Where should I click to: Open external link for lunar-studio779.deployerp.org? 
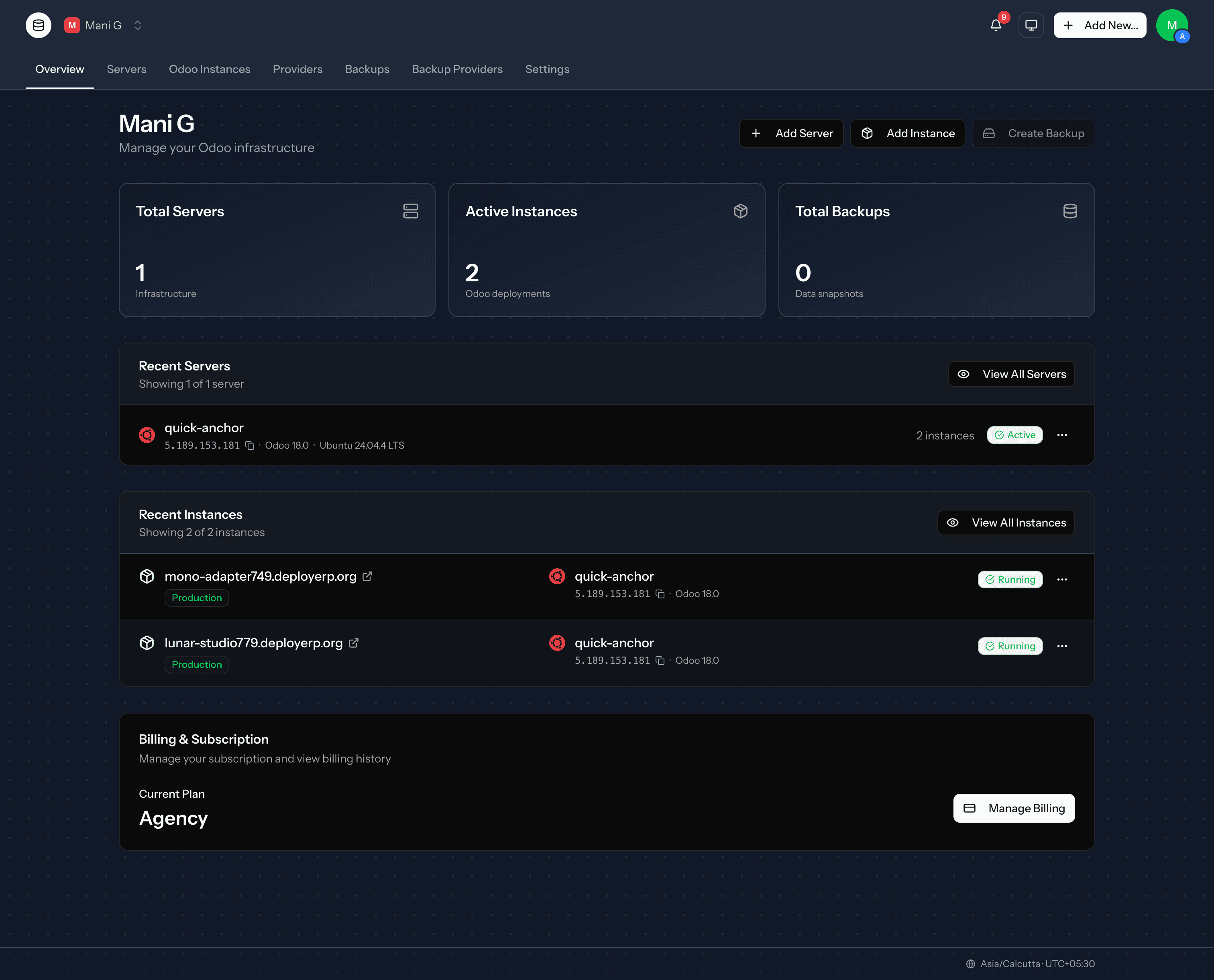[354, 643]
